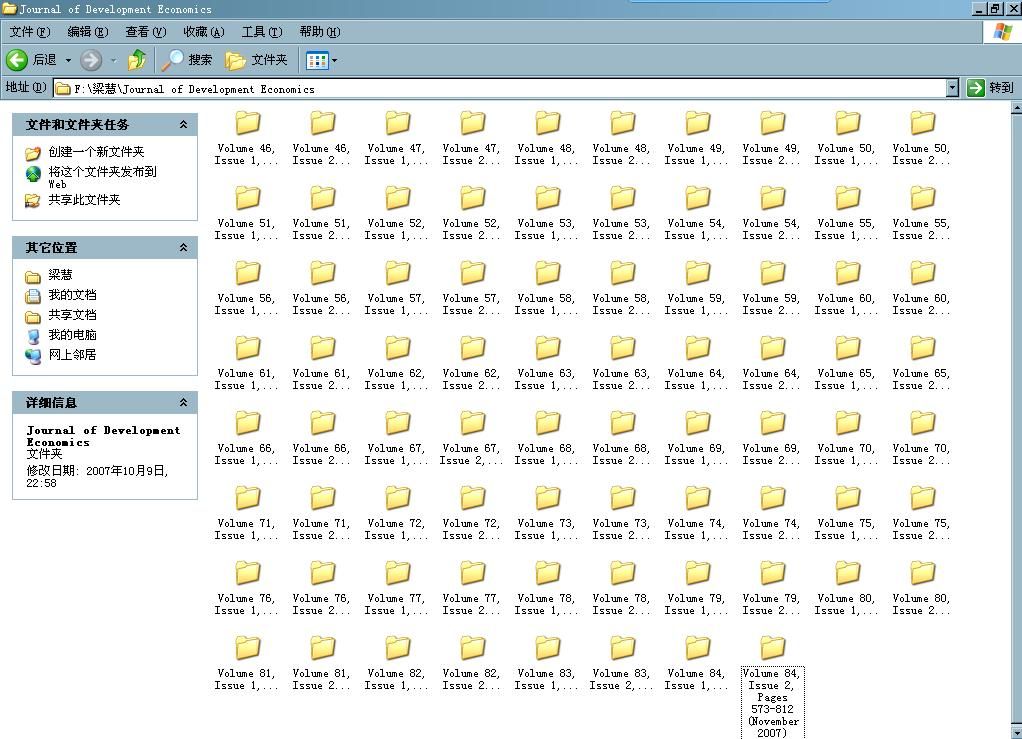The height and width of the screenshot is (739, 1022).
Task: Collapse the 其它位置 panel
Action: [183, 248]
